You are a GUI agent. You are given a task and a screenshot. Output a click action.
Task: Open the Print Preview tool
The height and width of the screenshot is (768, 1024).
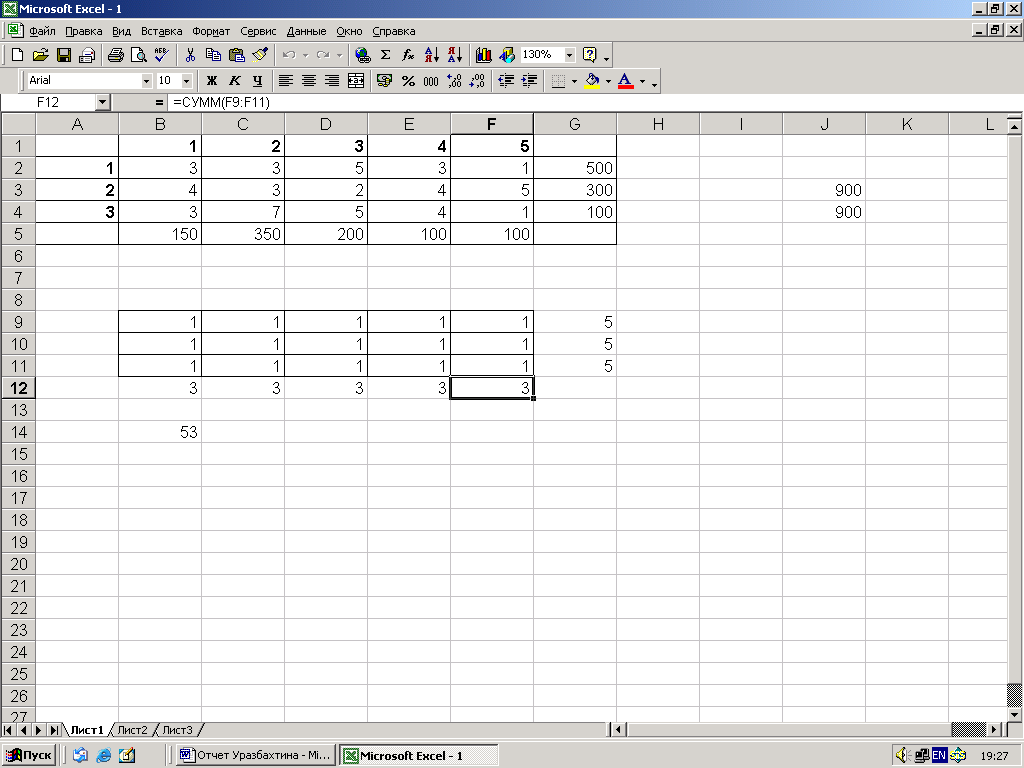[x=138, y=55]
